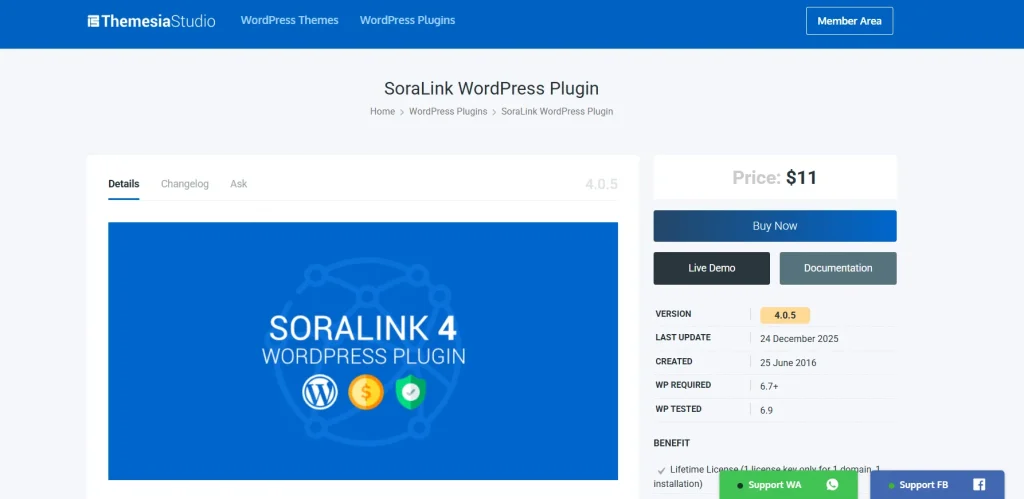Open the Member Area

click(x=849, y=21)
